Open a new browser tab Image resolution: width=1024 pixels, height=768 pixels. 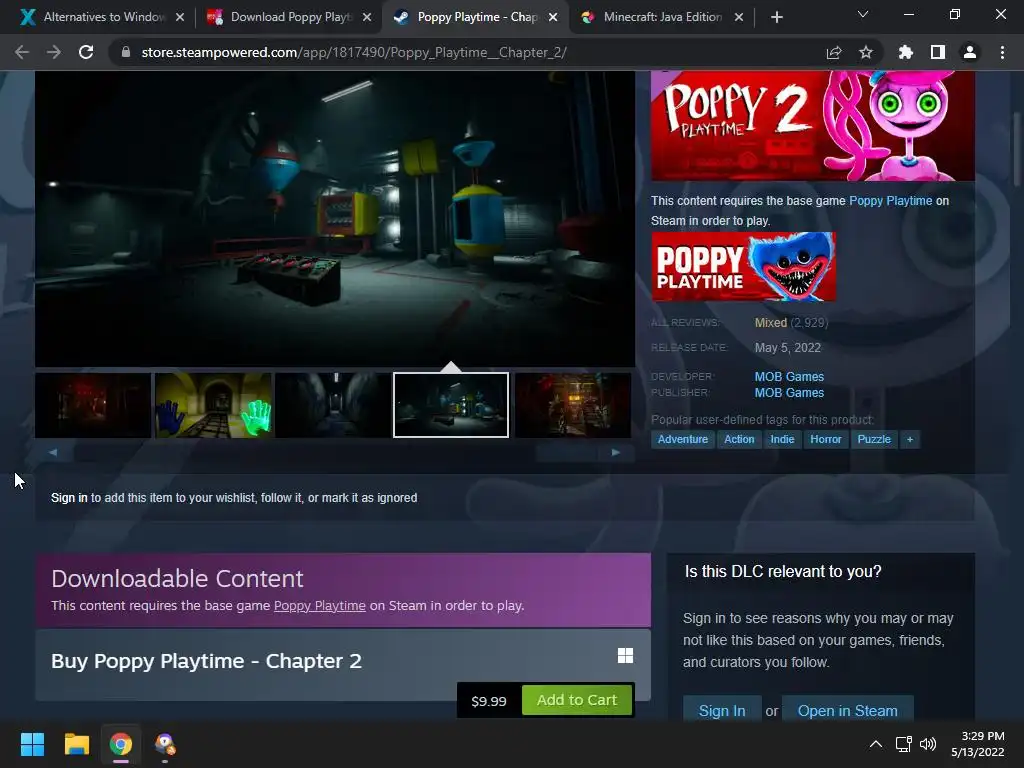(x=776, y=17)
